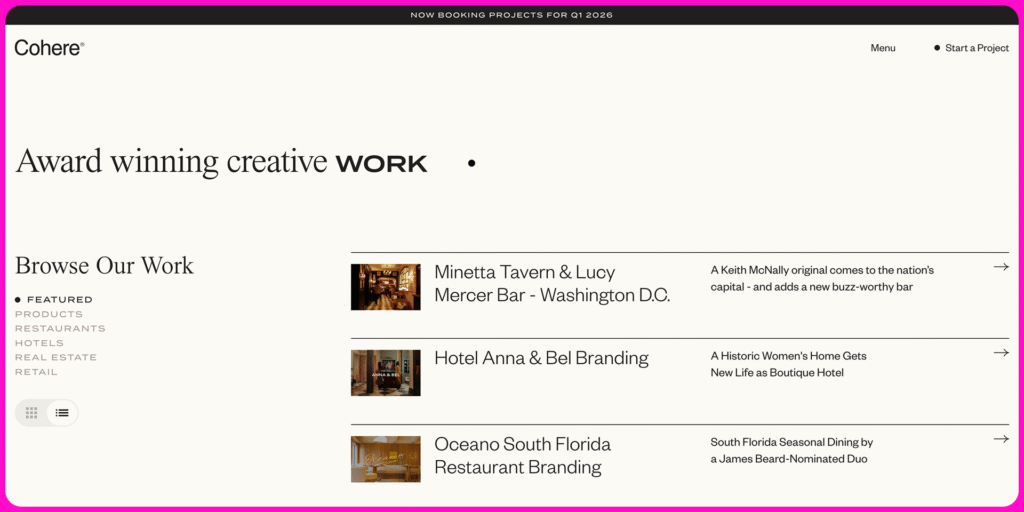Open Minetta Tavern & Lucy Mercer Bar title

click(552, 283)
